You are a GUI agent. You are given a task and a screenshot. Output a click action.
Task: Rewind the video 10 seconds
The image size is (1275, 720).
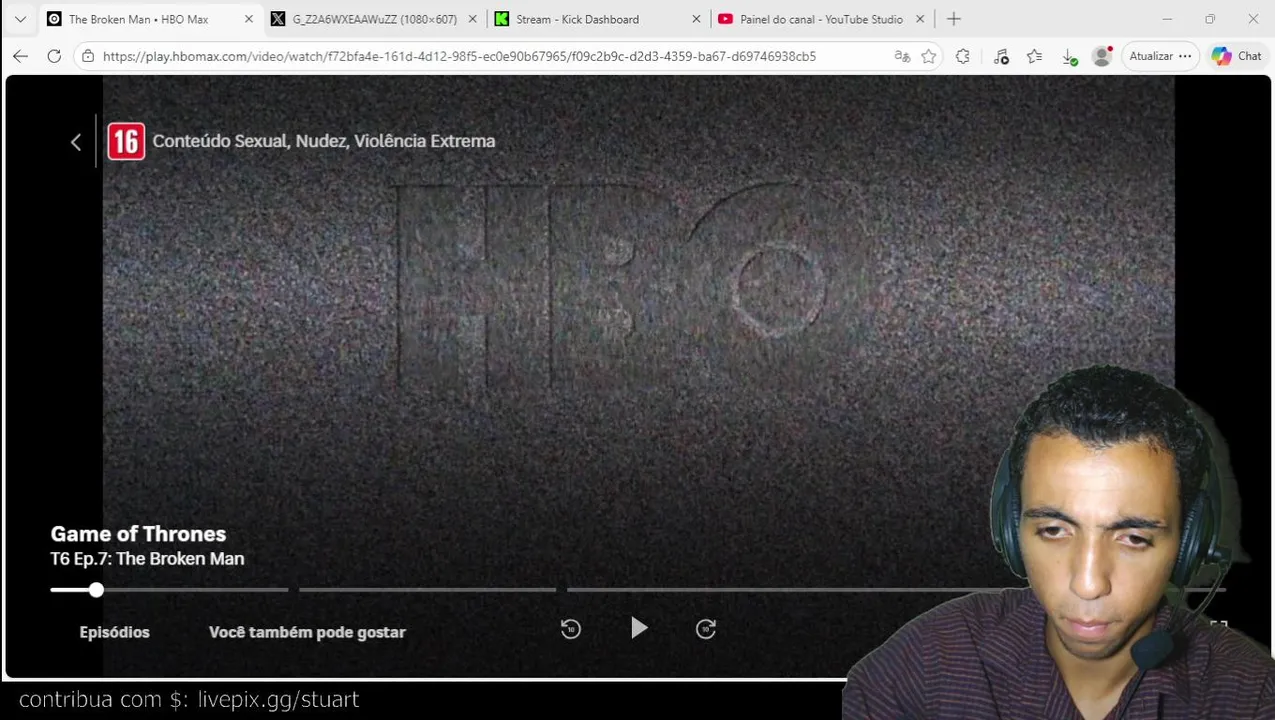[571, 628]
